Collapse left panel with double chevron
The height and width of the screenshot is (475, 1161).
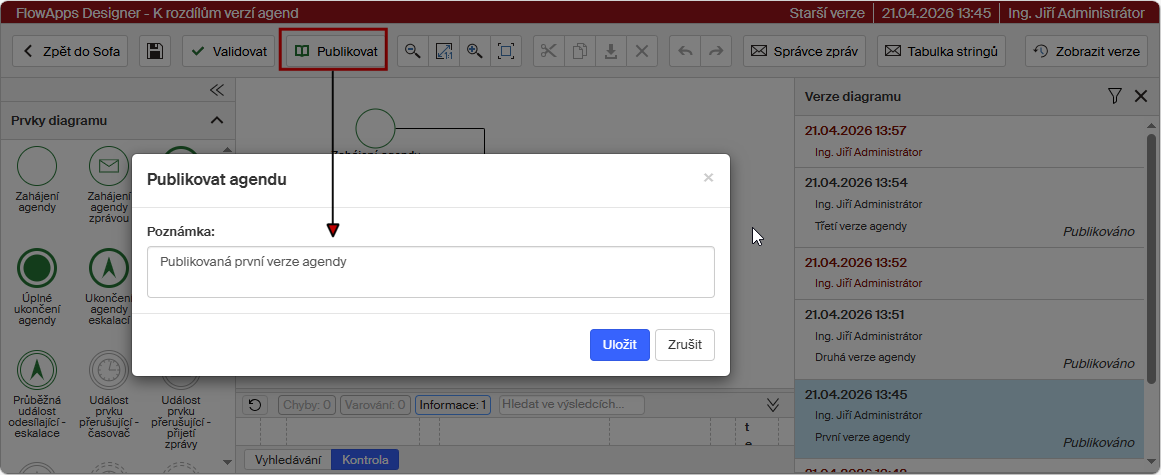point(216,90)
